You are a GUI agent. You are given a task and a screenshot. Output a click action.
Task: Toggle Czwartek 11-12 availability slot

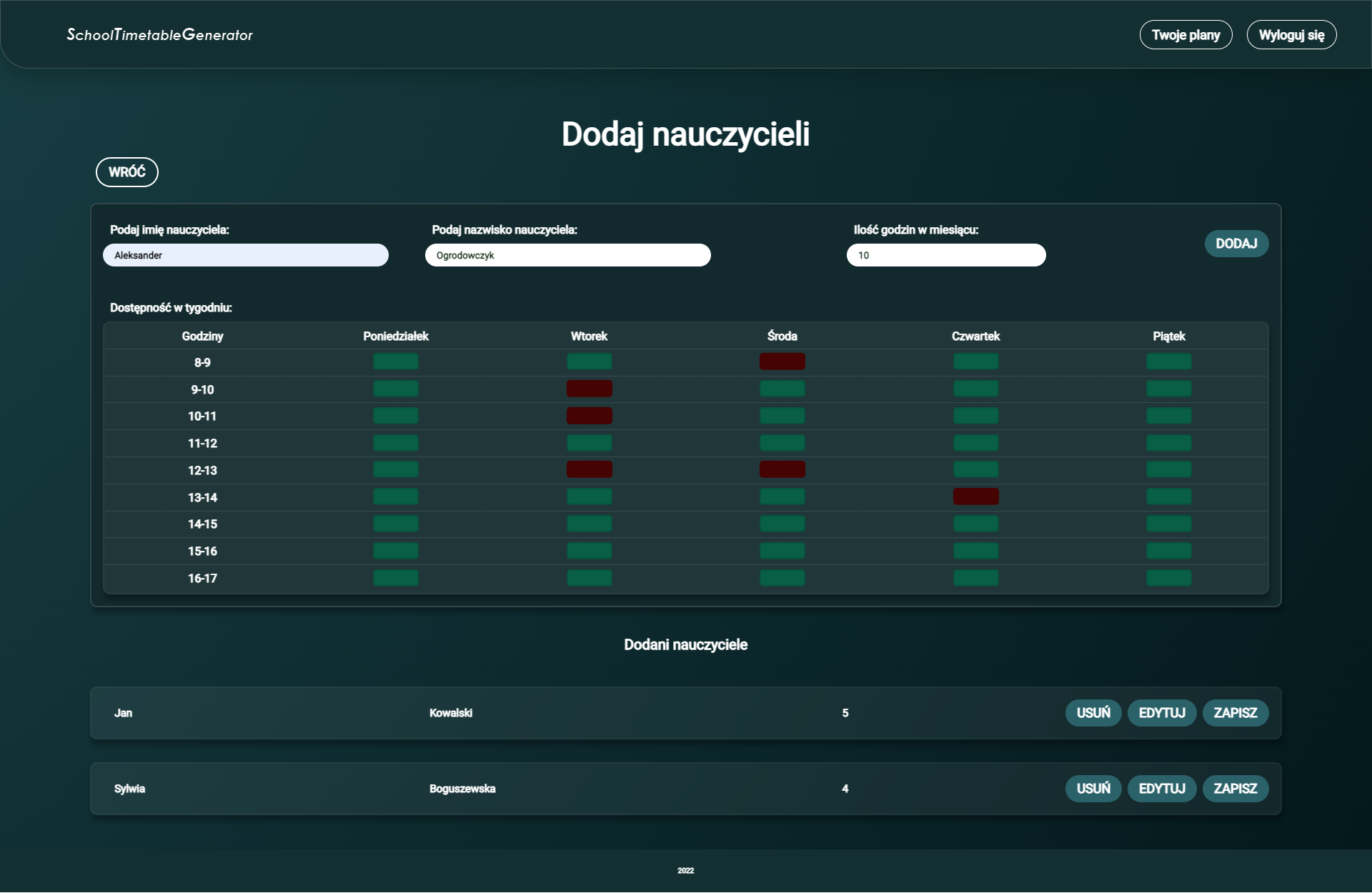coord(976,443)
